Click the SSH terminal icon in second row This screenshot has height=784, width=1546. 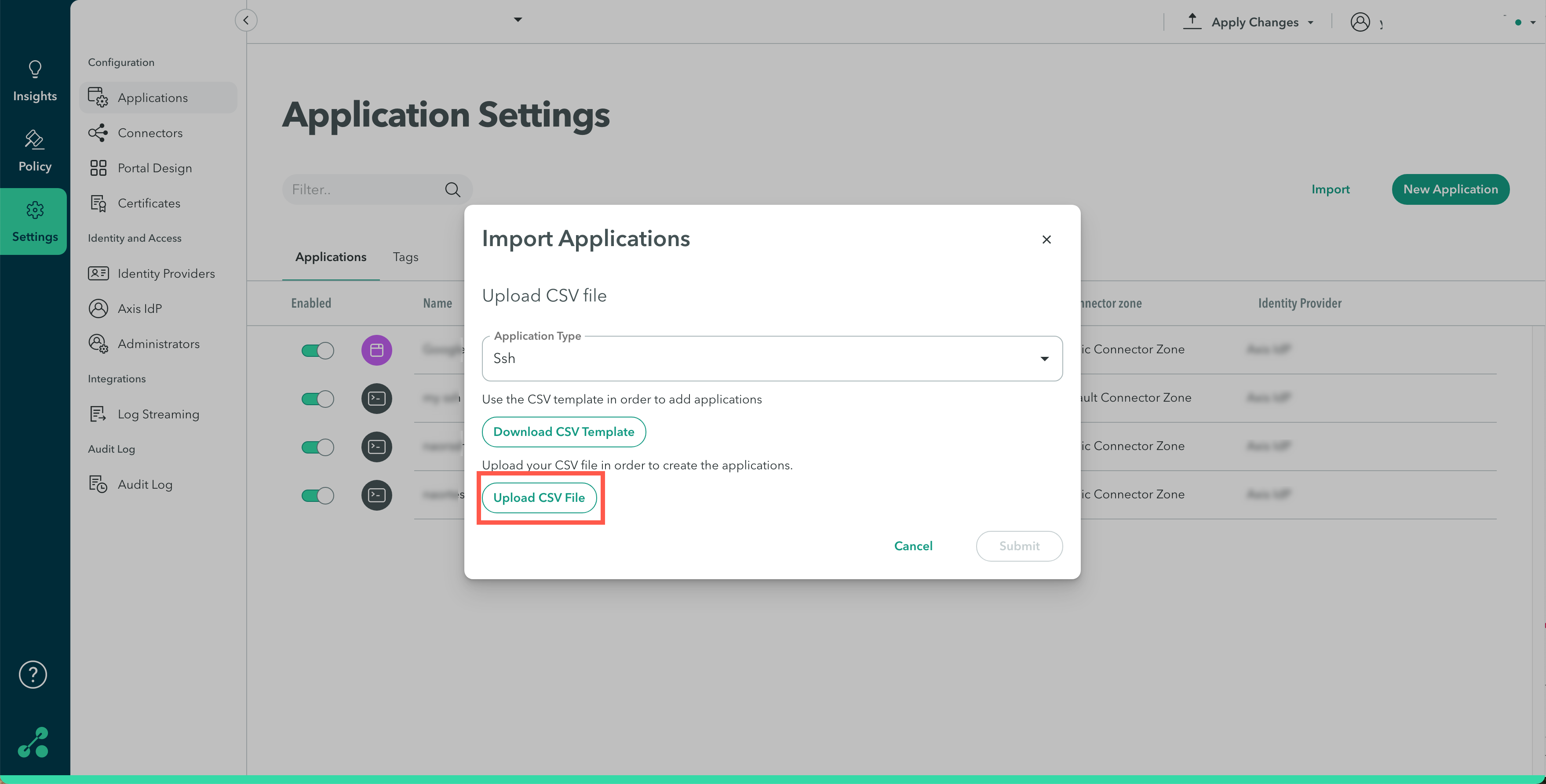pos(376,398)
